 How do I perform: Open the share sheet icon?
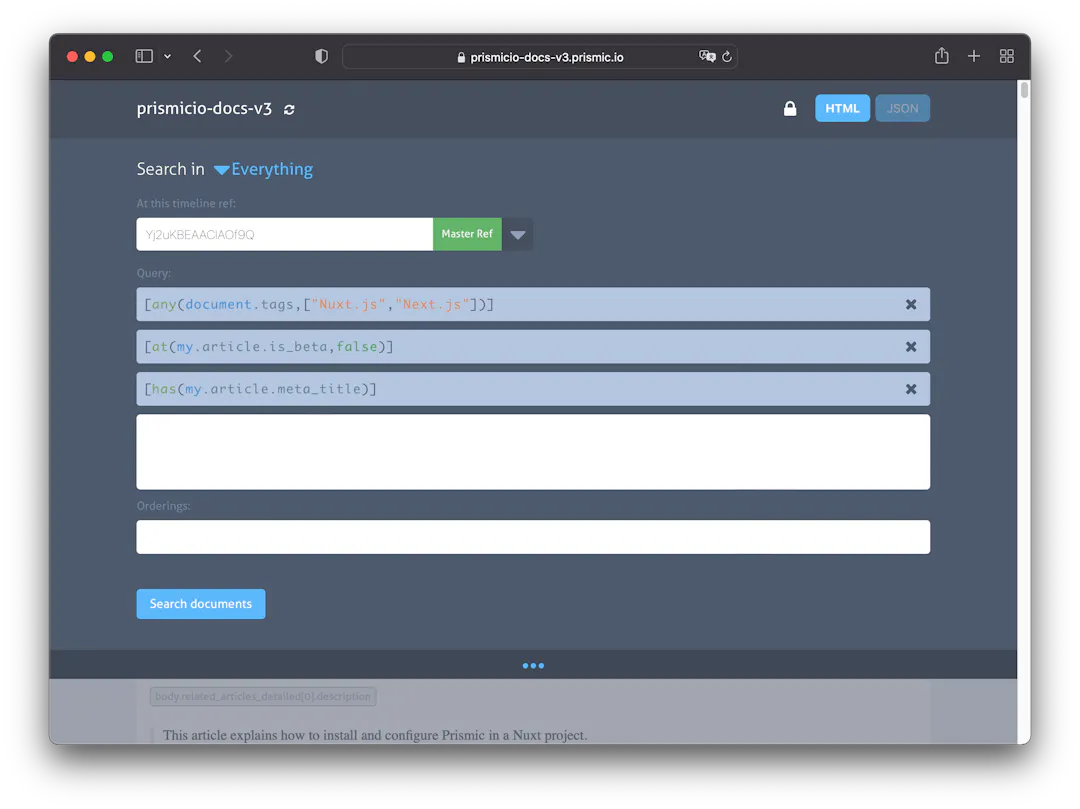click(x=941, y=56)
